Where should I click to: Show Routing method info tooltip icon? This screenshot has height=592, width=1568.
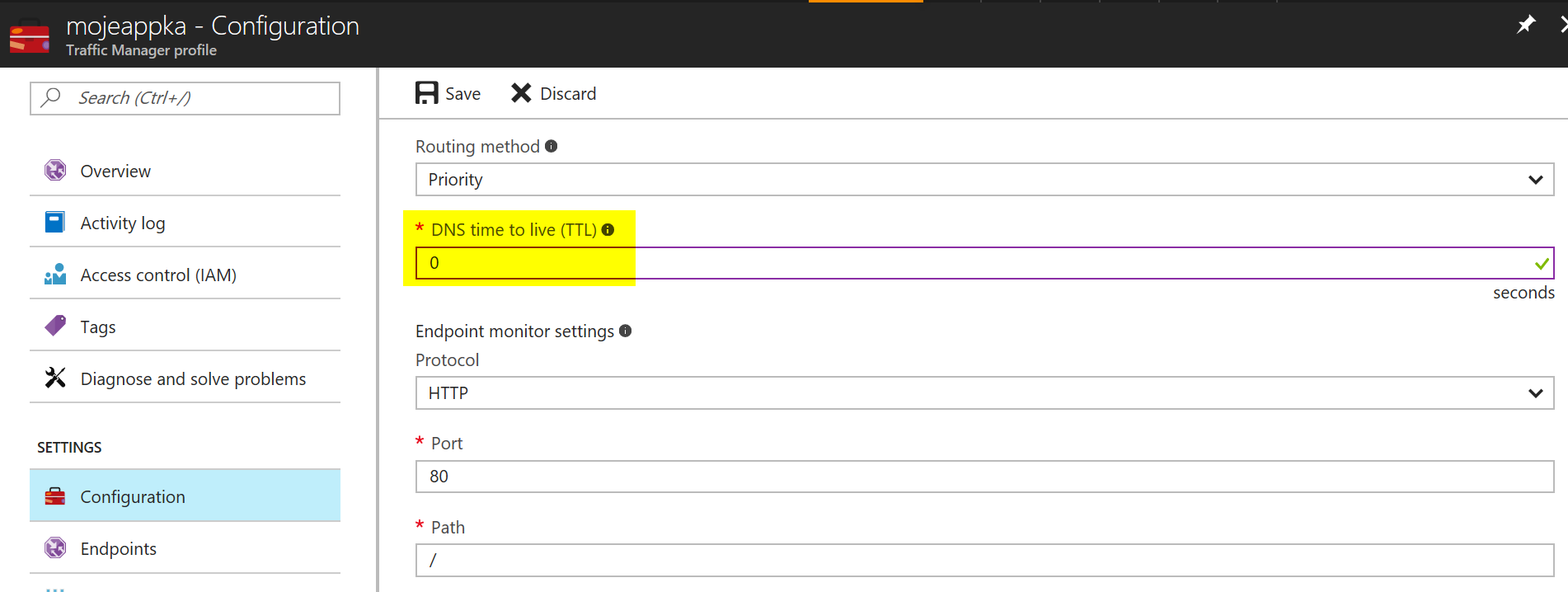(x=552, y=146)
